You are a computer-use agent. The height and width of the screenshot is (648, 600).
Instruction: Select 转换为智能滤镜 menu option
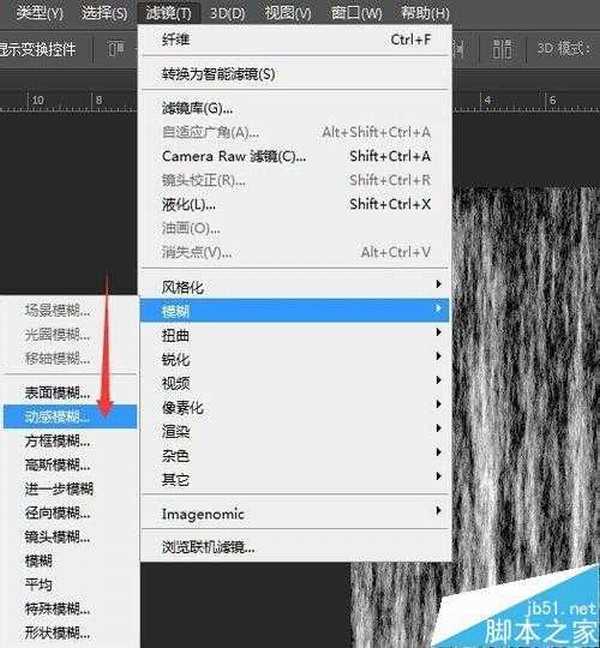[218, 73]
